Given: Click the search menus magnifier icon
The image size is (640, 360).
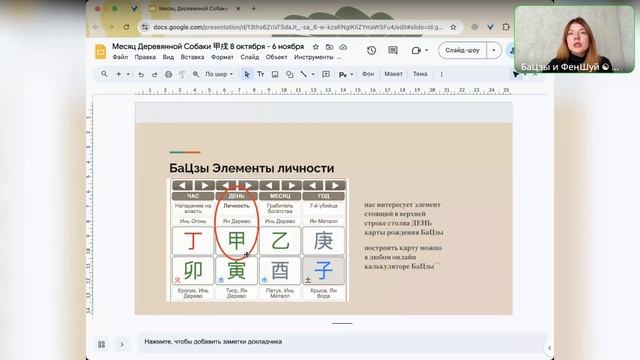Looking at the screenshot, I should [x=104, y=74].
